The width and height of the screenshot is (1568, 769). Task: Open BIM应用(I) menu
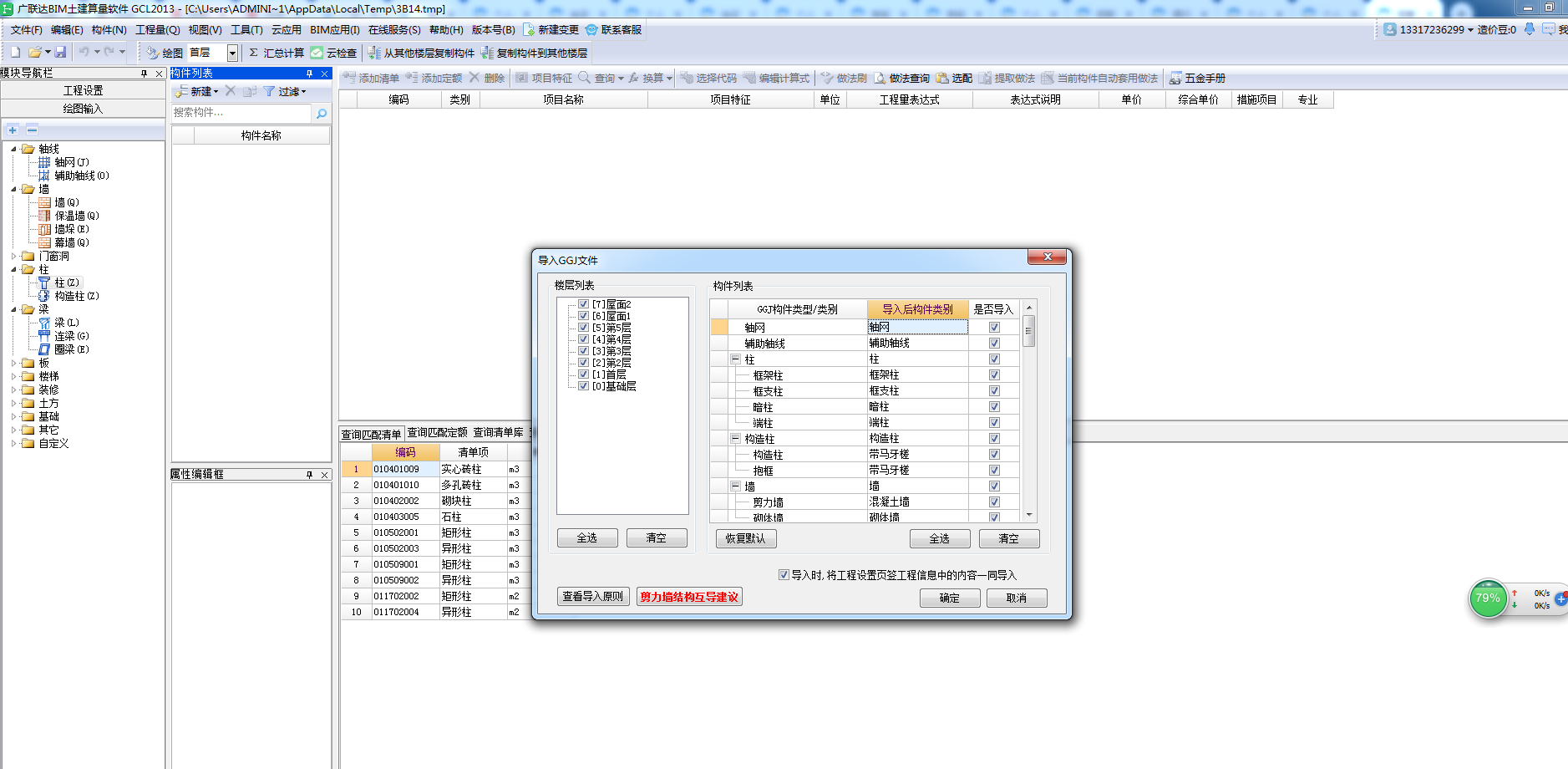point(335,29)
